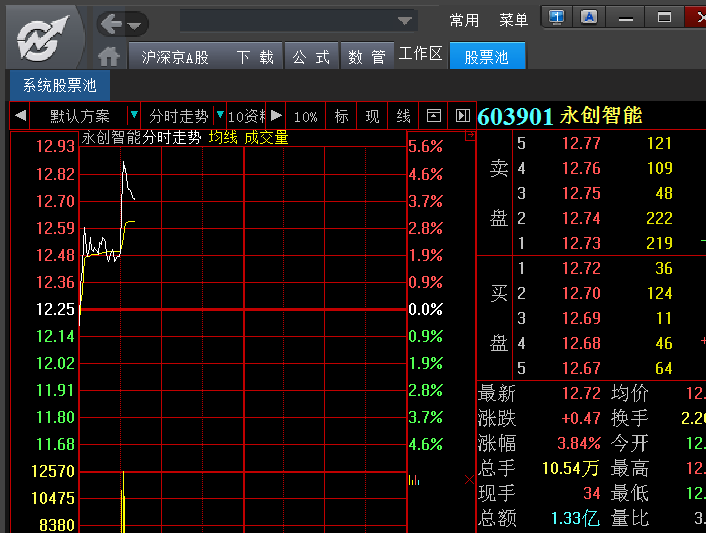Toggle the 线 line button
This screenshot has width=706, height=533.
pyautogui.click(x=403, y=116)
